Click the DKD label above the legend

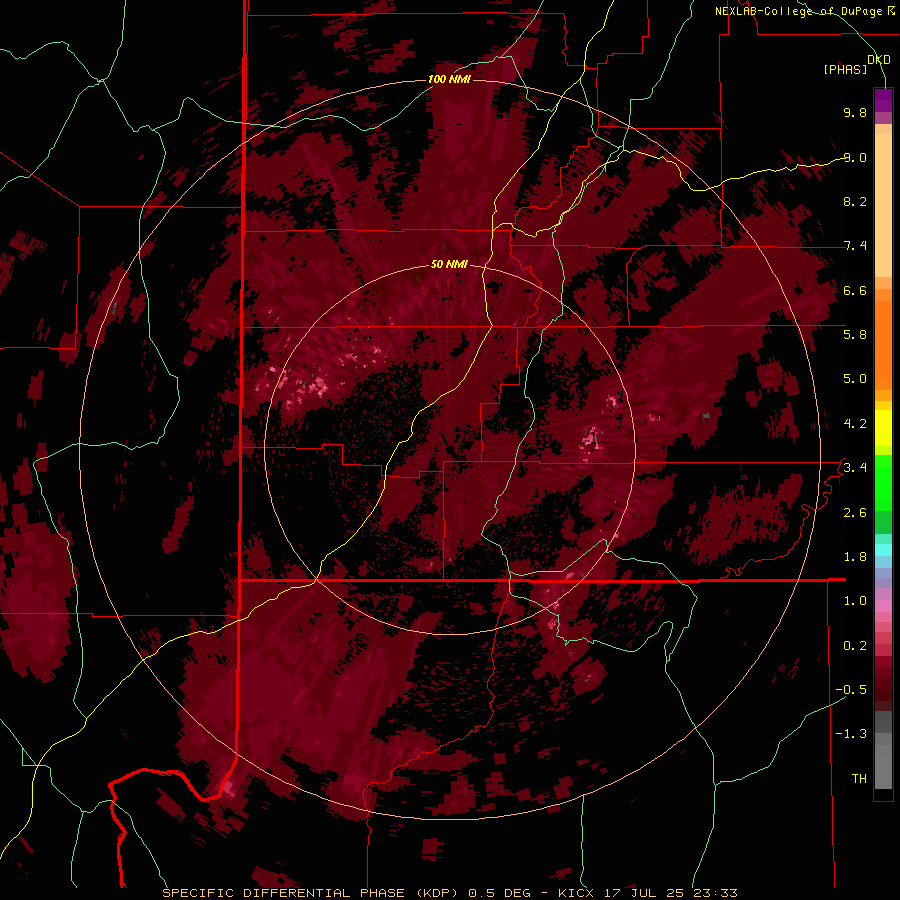pos(879,60)
